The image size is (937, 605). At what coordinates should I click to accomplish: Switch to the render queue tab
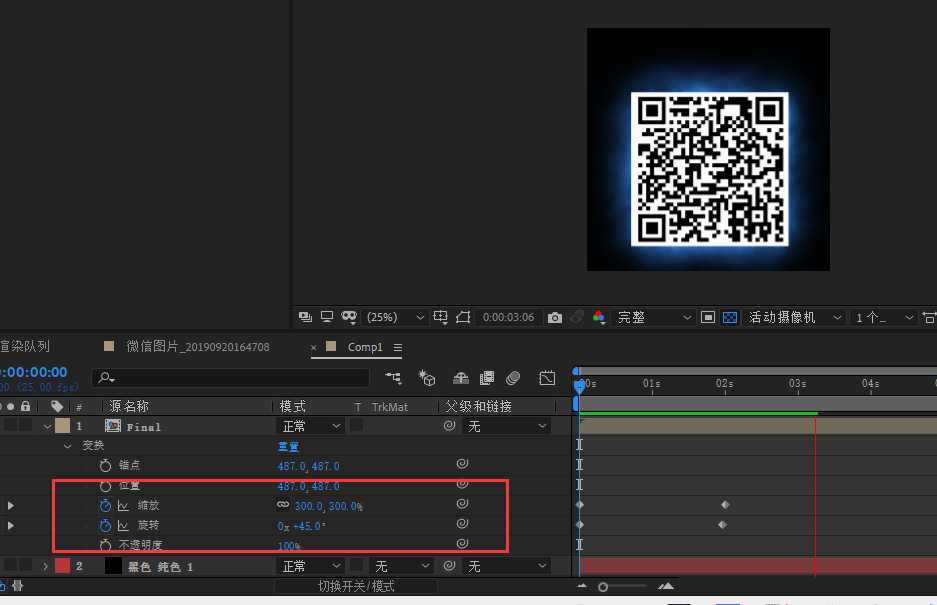coord(25,346)
